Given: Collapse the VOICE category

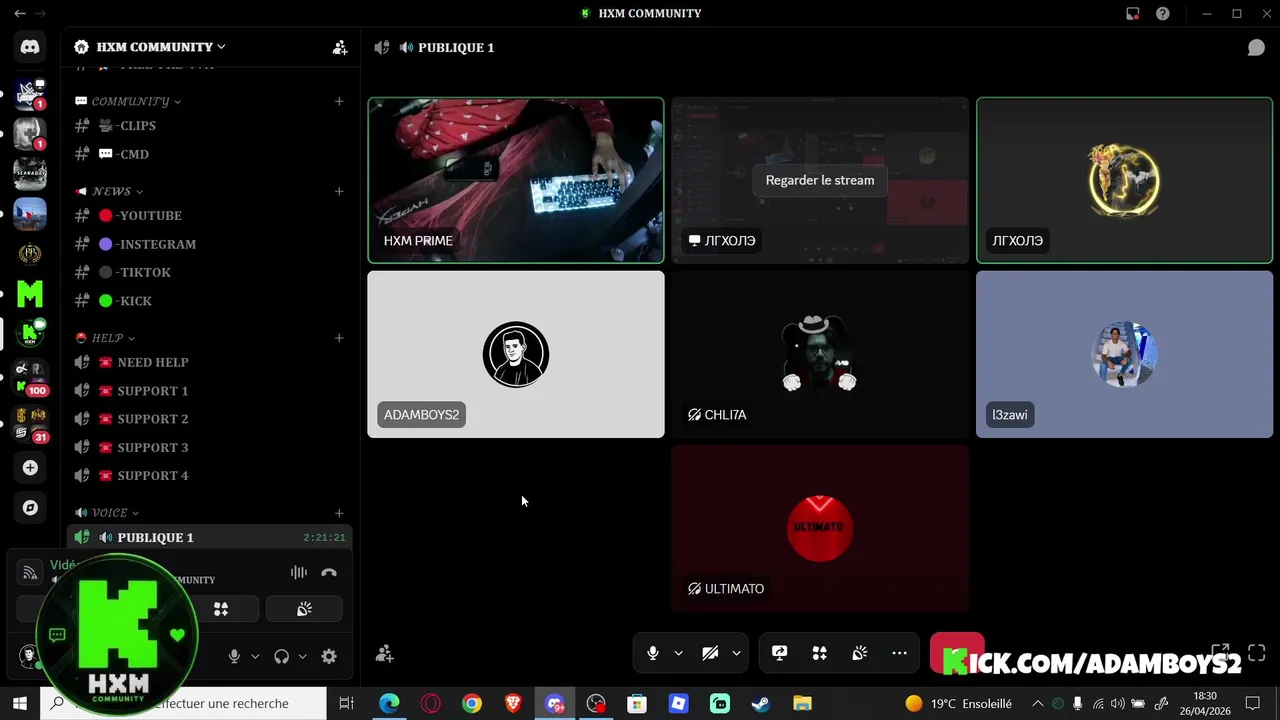Looking at the screenshot, I should pyautogui.click(x=108, y=513).
